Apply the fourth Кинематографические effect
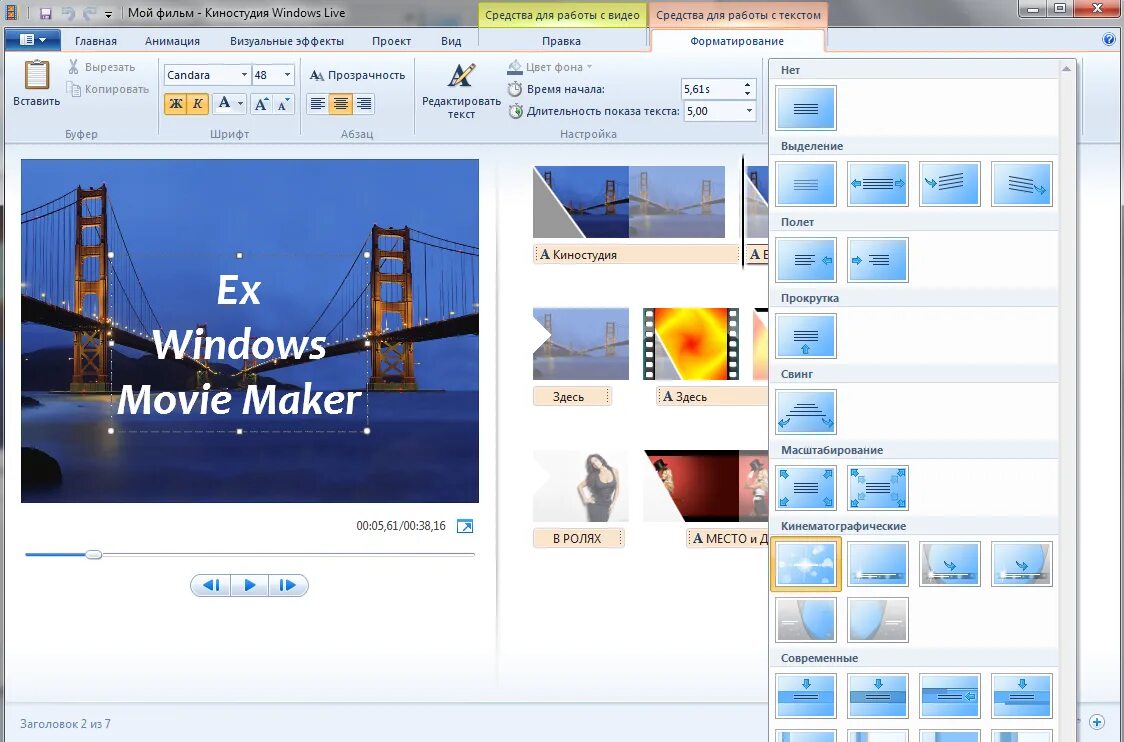This screenshot has width=1124, height=742. click(x=1021, y=563)
